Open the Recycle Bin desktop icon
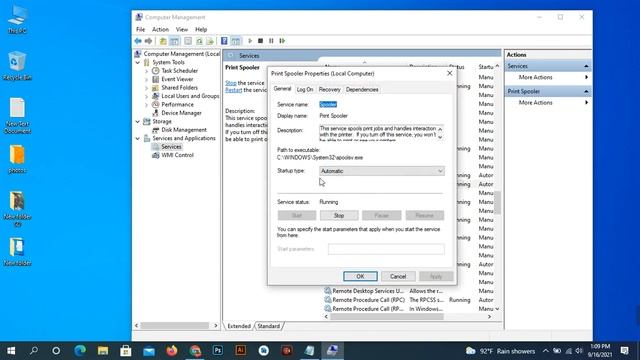The width and height of the screenshot is (640, 360). tap(17, 65)
